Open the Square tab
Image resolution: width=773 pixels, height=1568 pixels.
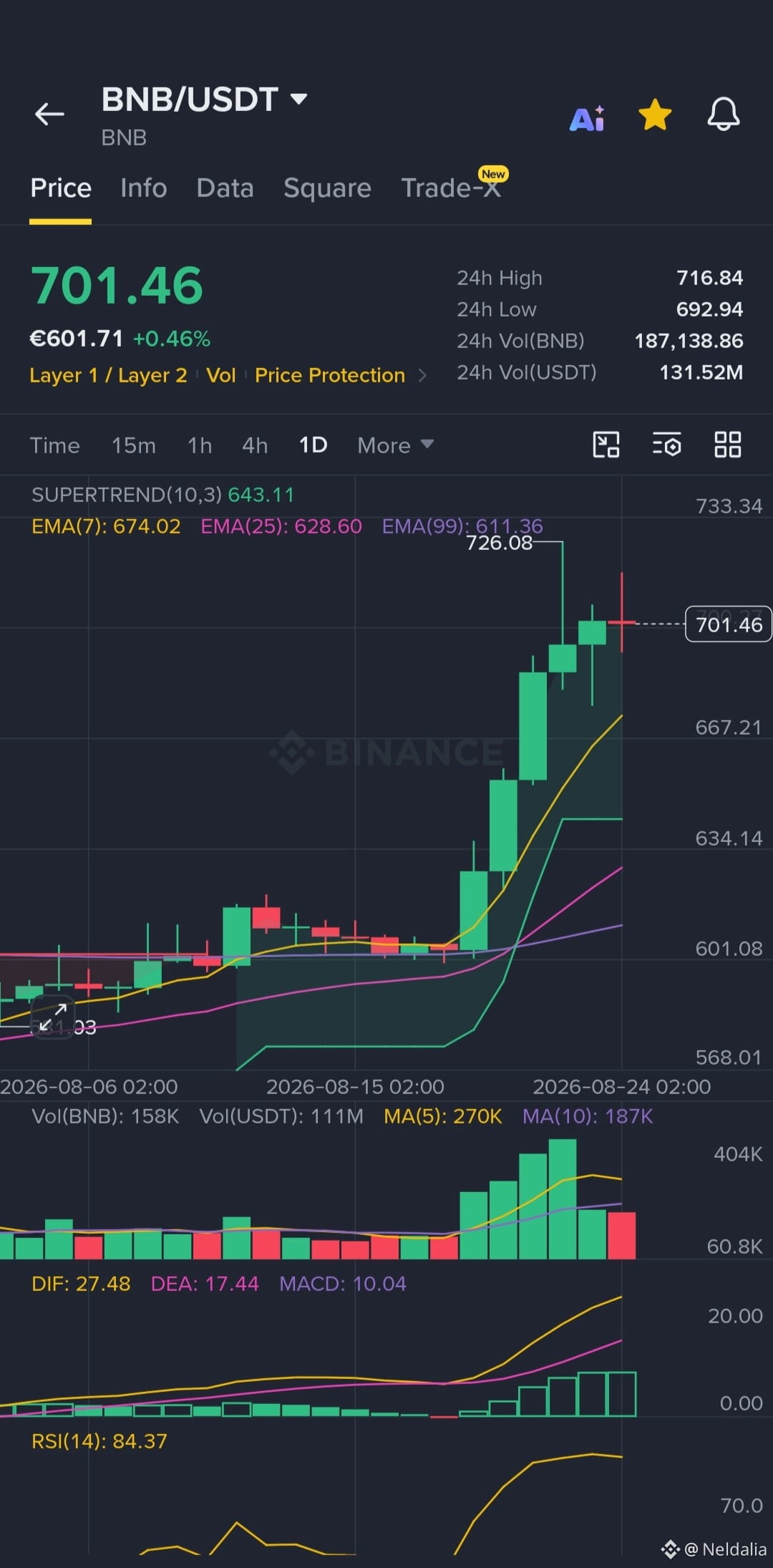327,188
